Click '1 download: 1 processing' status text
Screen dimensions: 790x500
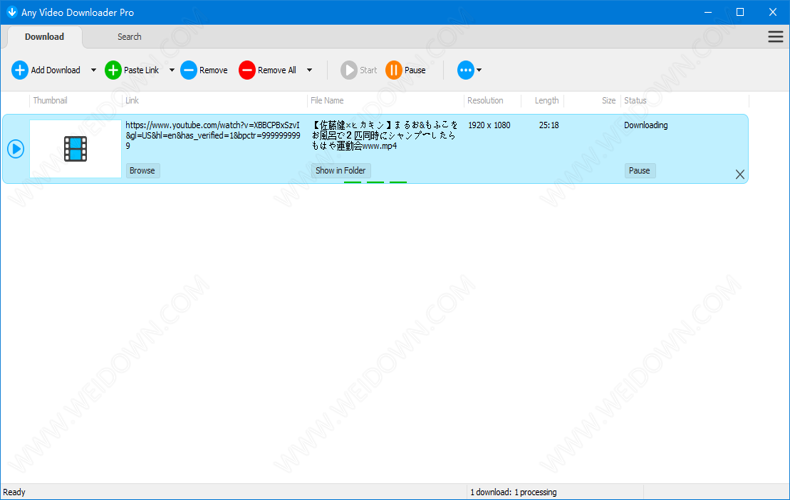click(x=513, y=492)
